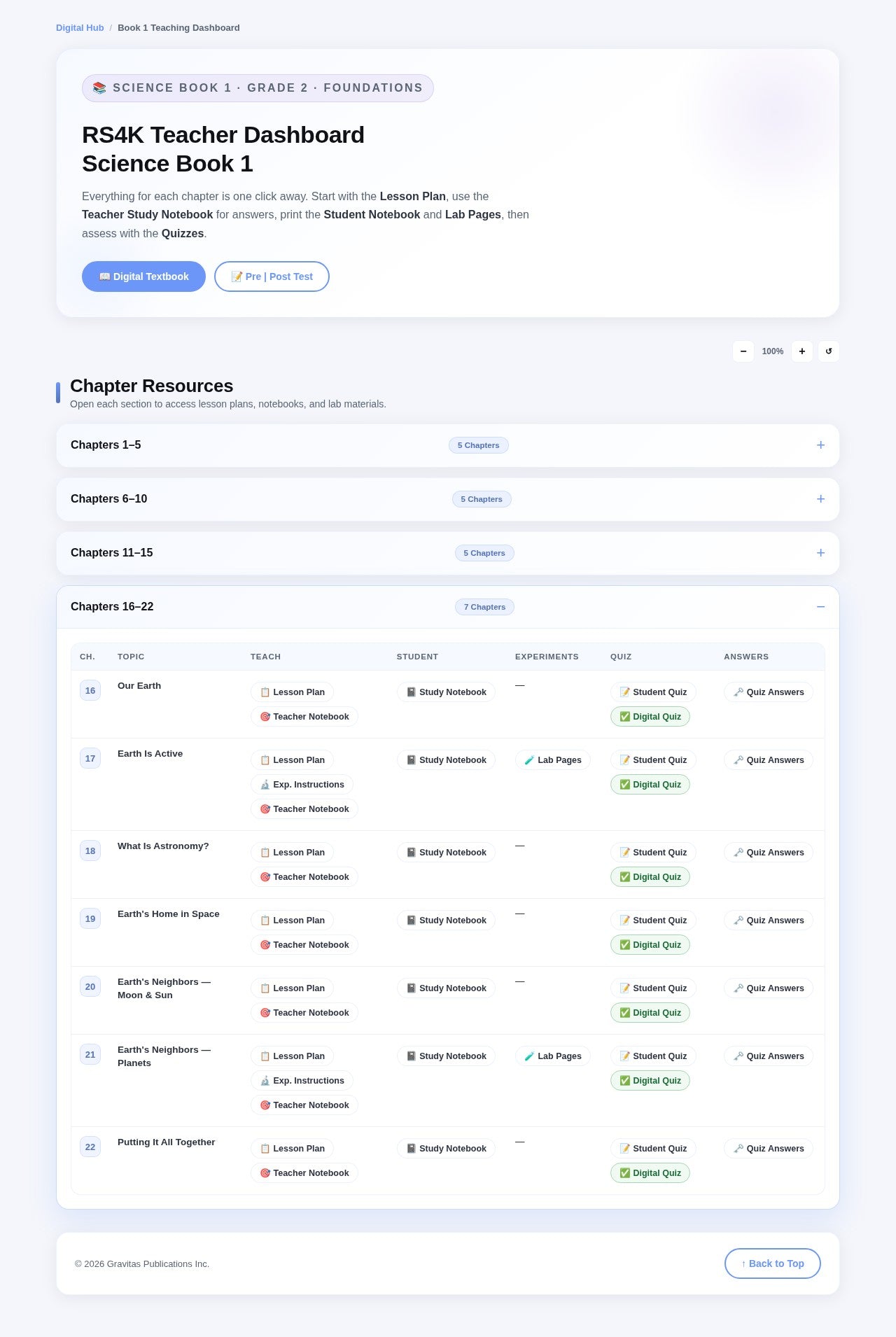The width and height of the screenshot is (896, 1337).
Task: Open Lesson Plan for chapter 21
Action: click(292, 1056)
